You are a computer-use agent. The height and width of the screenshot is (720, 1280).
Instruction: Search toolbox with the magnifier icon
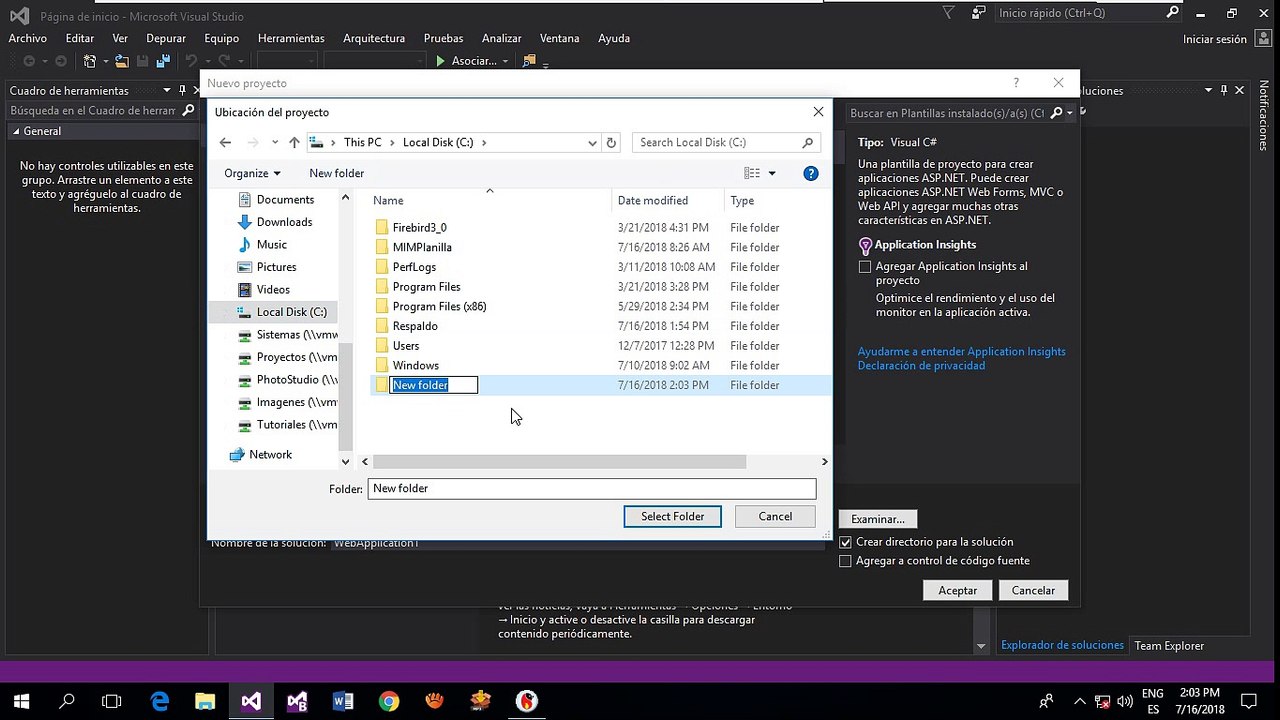[188, 111]
